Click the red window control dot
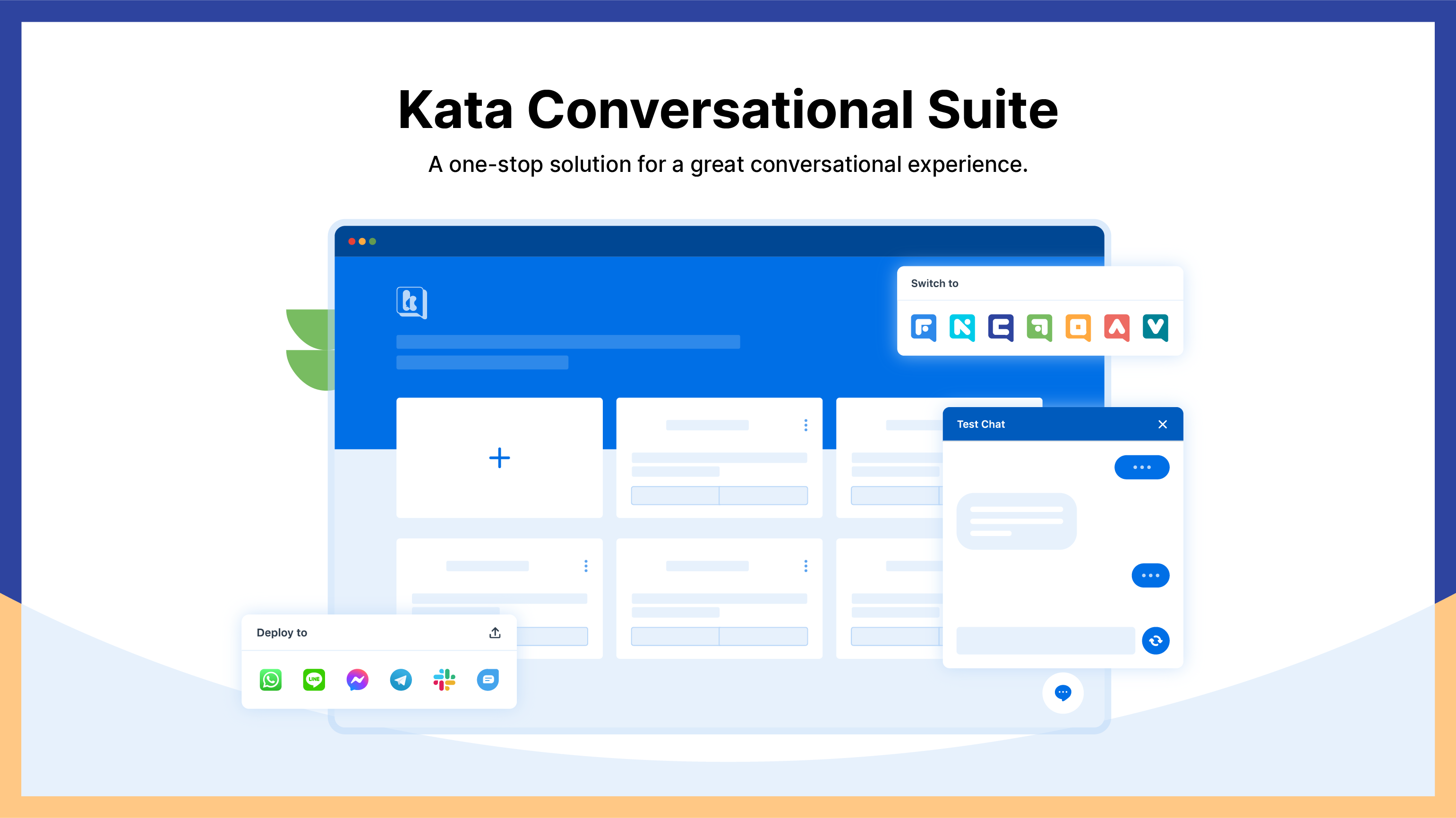The image size is (1456, 818). pyautogui.click(x=351, y=241)
